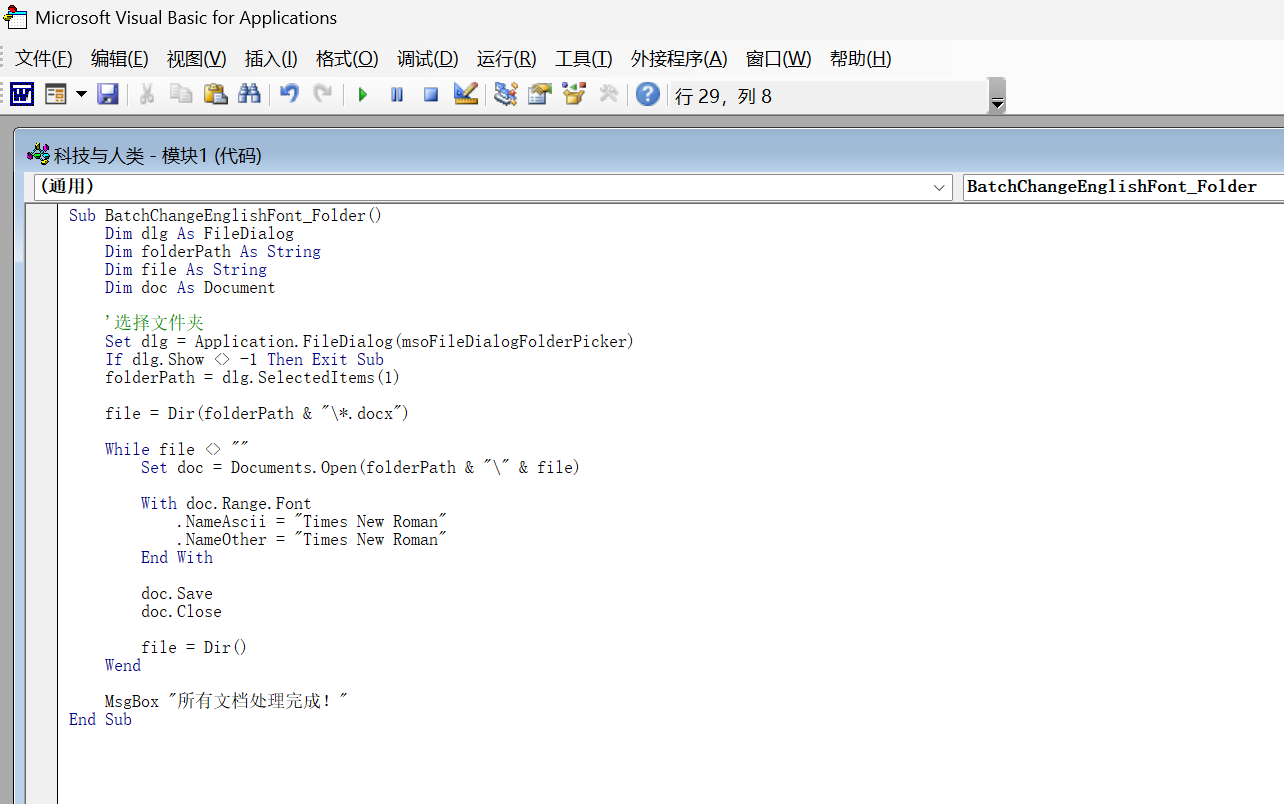Open the 调试(D) menu
1284x804 pixels.
pyautogui.click(x=427, y=59)
